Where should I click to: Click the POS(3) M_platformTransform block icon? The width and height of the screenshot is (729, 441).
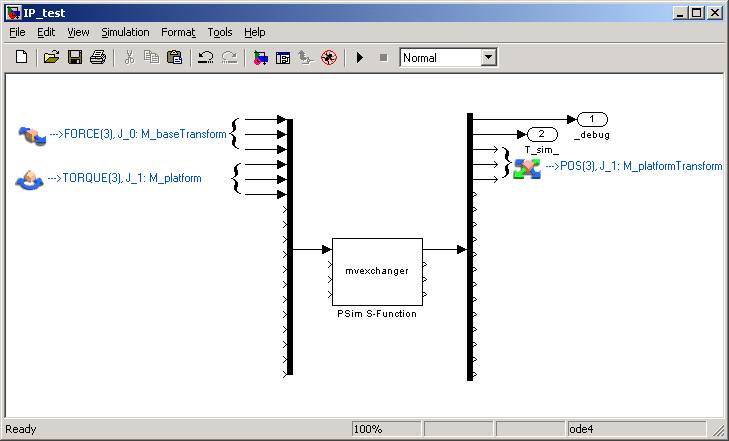pyautogui.click(x=527, y=167)
